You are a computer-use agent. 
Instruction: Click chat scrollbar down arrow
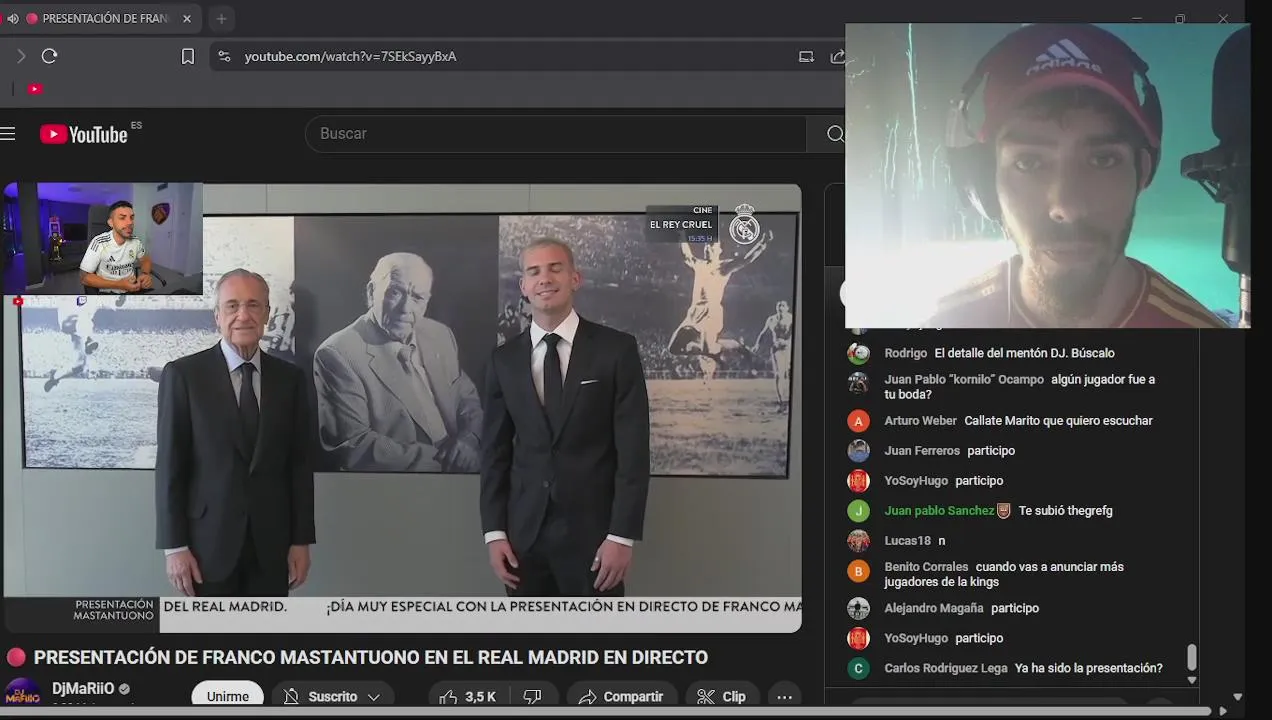pyautogui.click(x=1191, y=680)
